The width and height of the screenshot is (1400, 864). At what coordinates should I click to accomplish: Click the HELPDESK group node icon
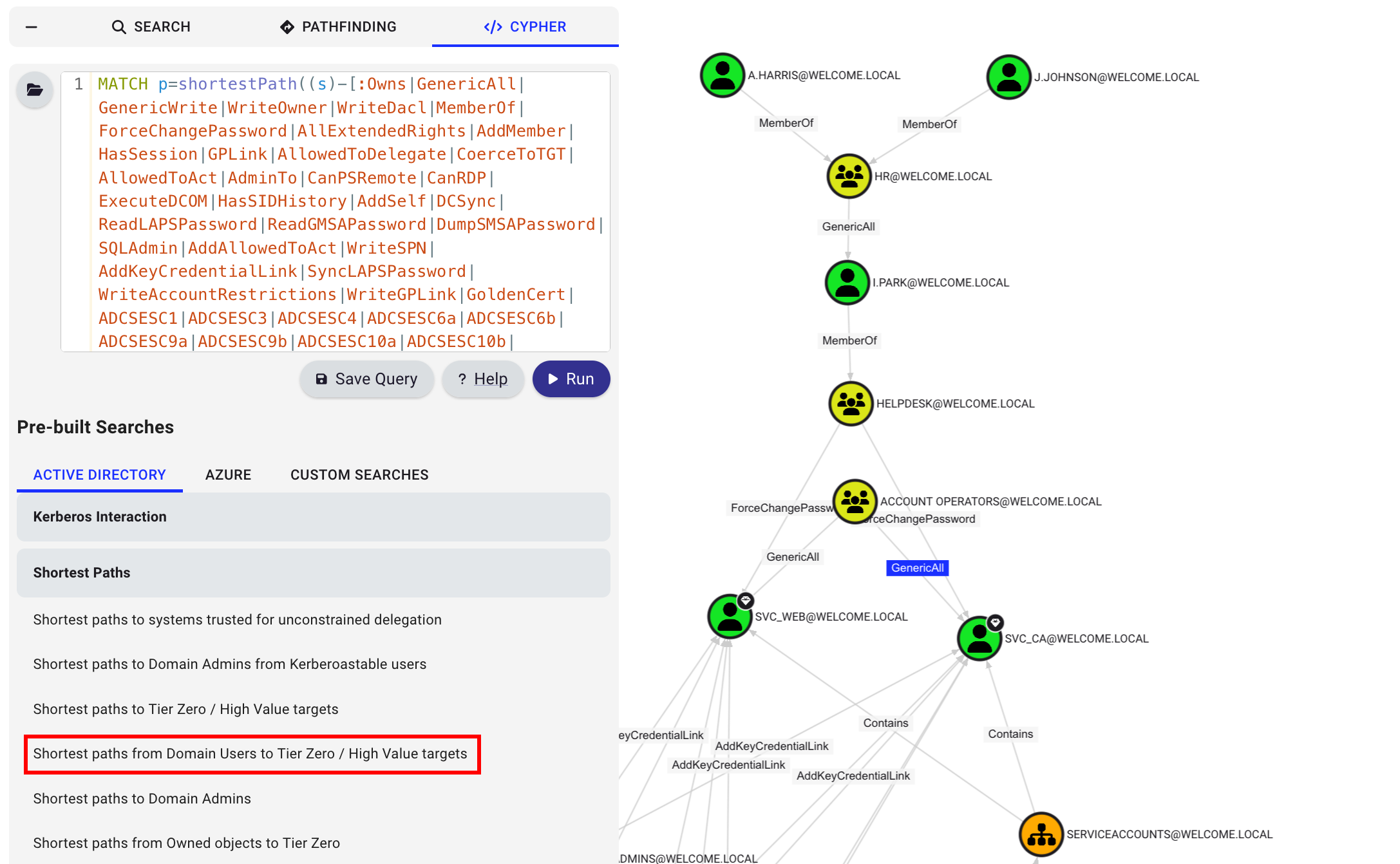(851, 404)
